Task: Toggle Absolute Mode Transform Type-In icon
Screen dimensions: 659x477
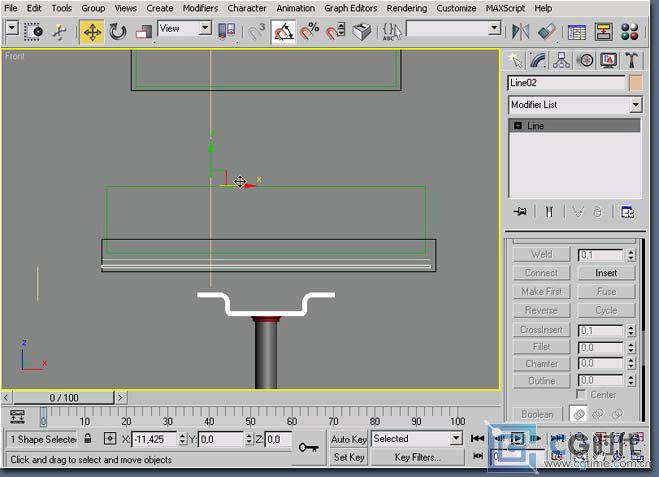Action: [110, 439]
